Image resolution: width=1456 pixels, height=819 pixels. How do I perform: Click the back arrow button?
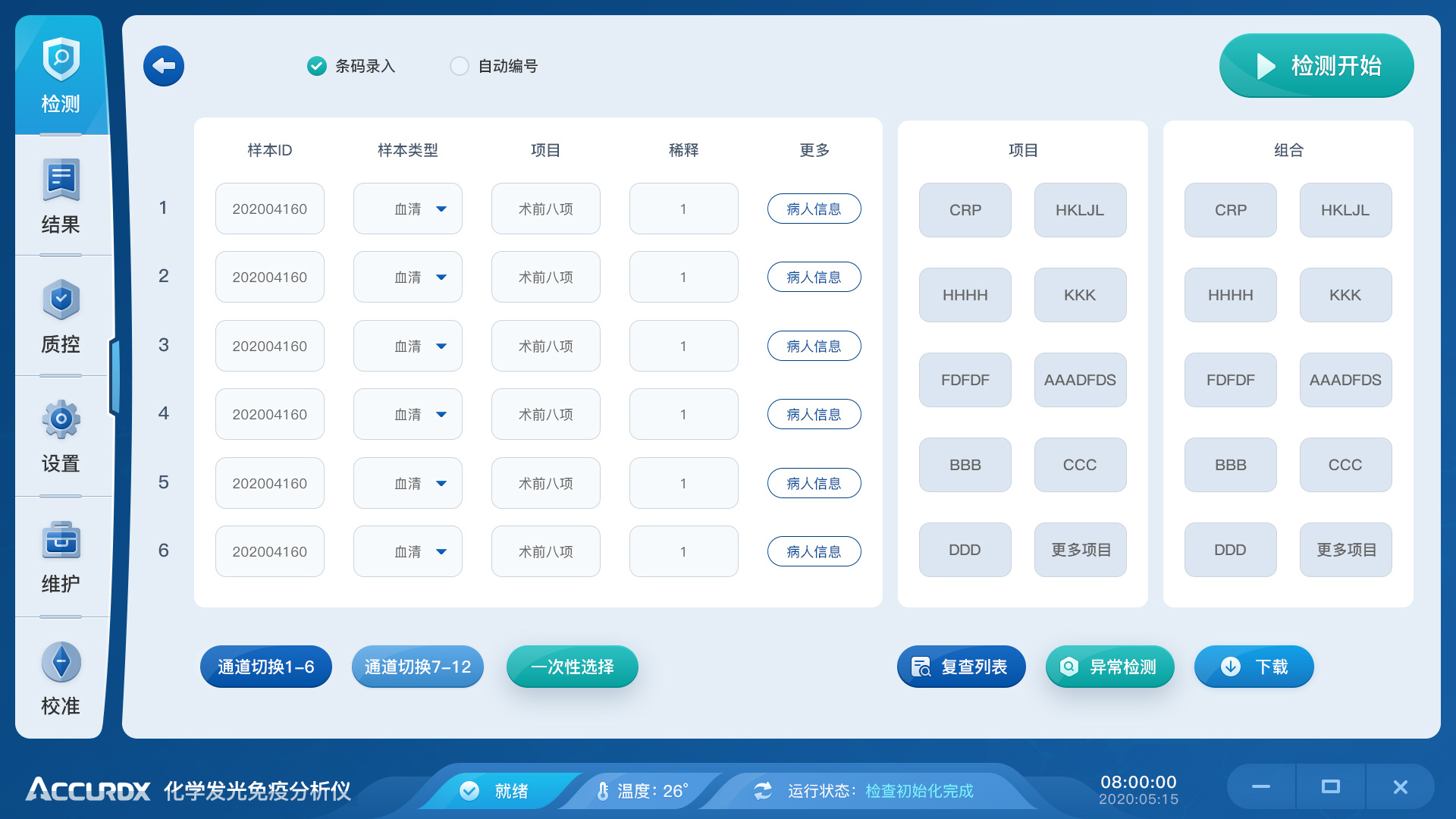coord(163,66)
